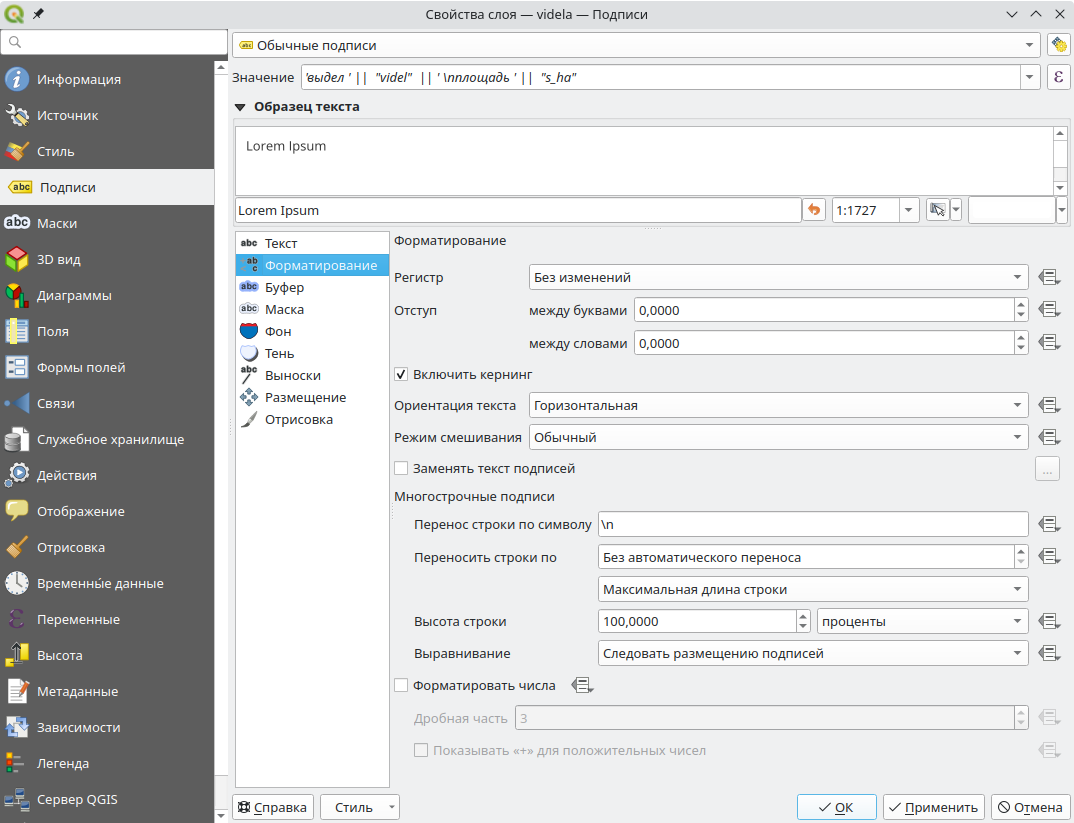Image resolution: width=1074 pixels, height=823 pixels.
Task: Collapse the Образец текста section
Action: [x=240, y=107]
